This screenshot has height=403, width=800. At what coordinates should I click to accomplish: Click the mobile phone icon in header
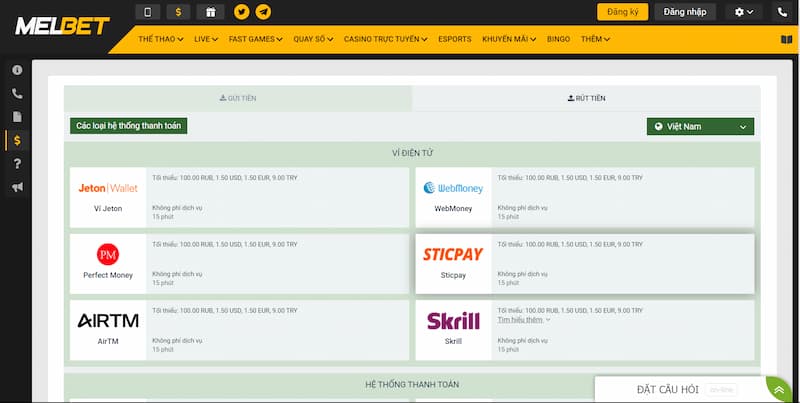pyautogui.click(x=147, y=13)
